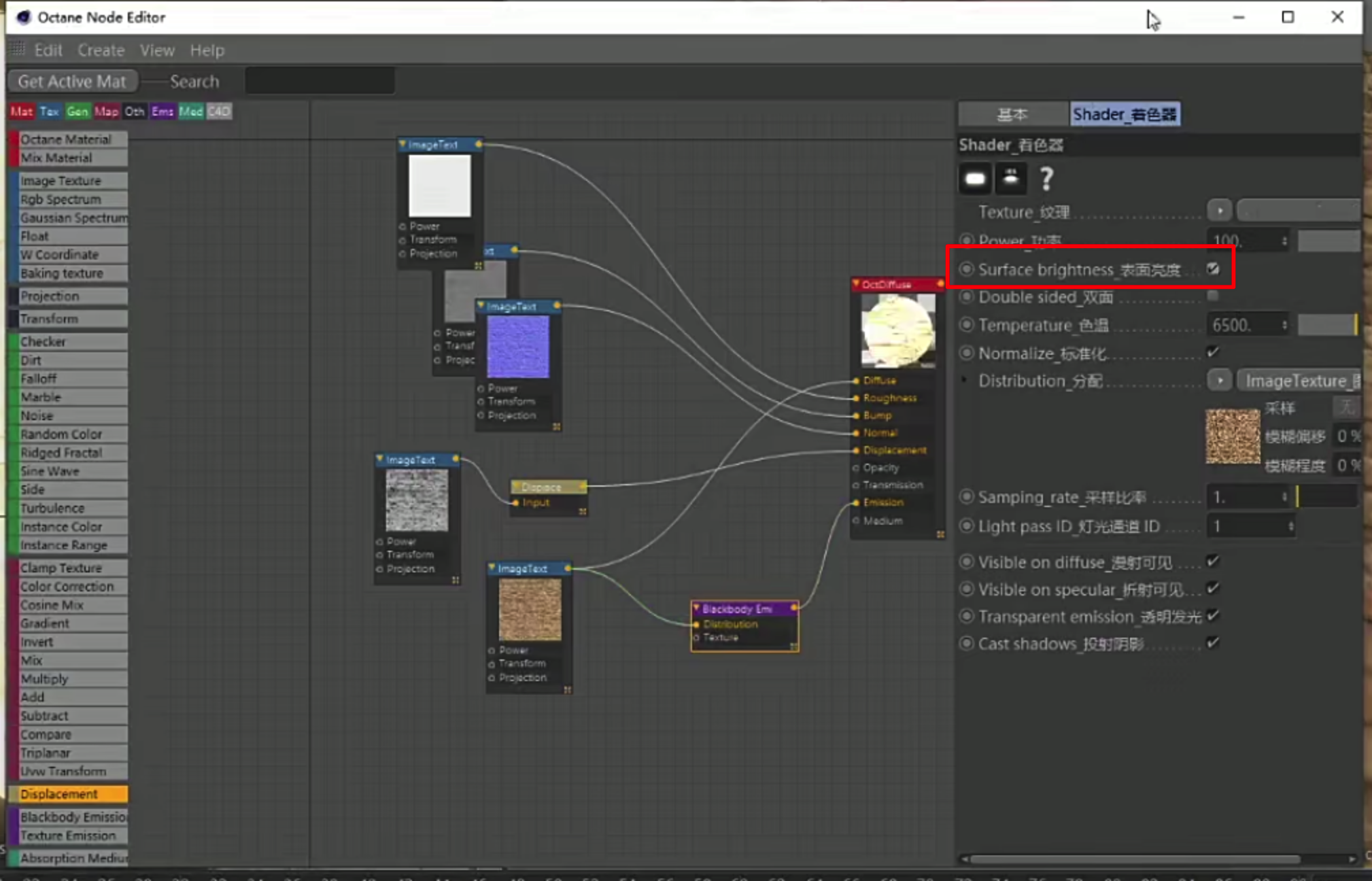
Task: Open the Texture arrow dropdown button
Action: 1220,211
